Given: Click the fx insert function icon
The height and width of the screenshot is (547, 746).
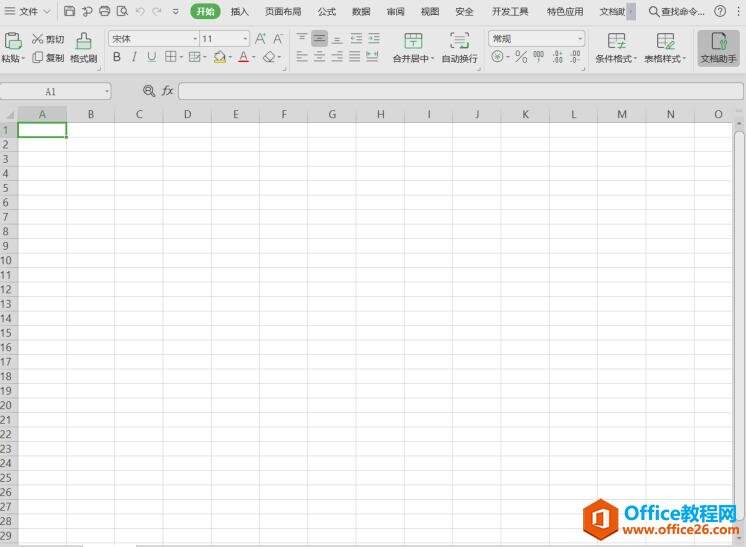Looking at the screenshot, I should 167,91.
